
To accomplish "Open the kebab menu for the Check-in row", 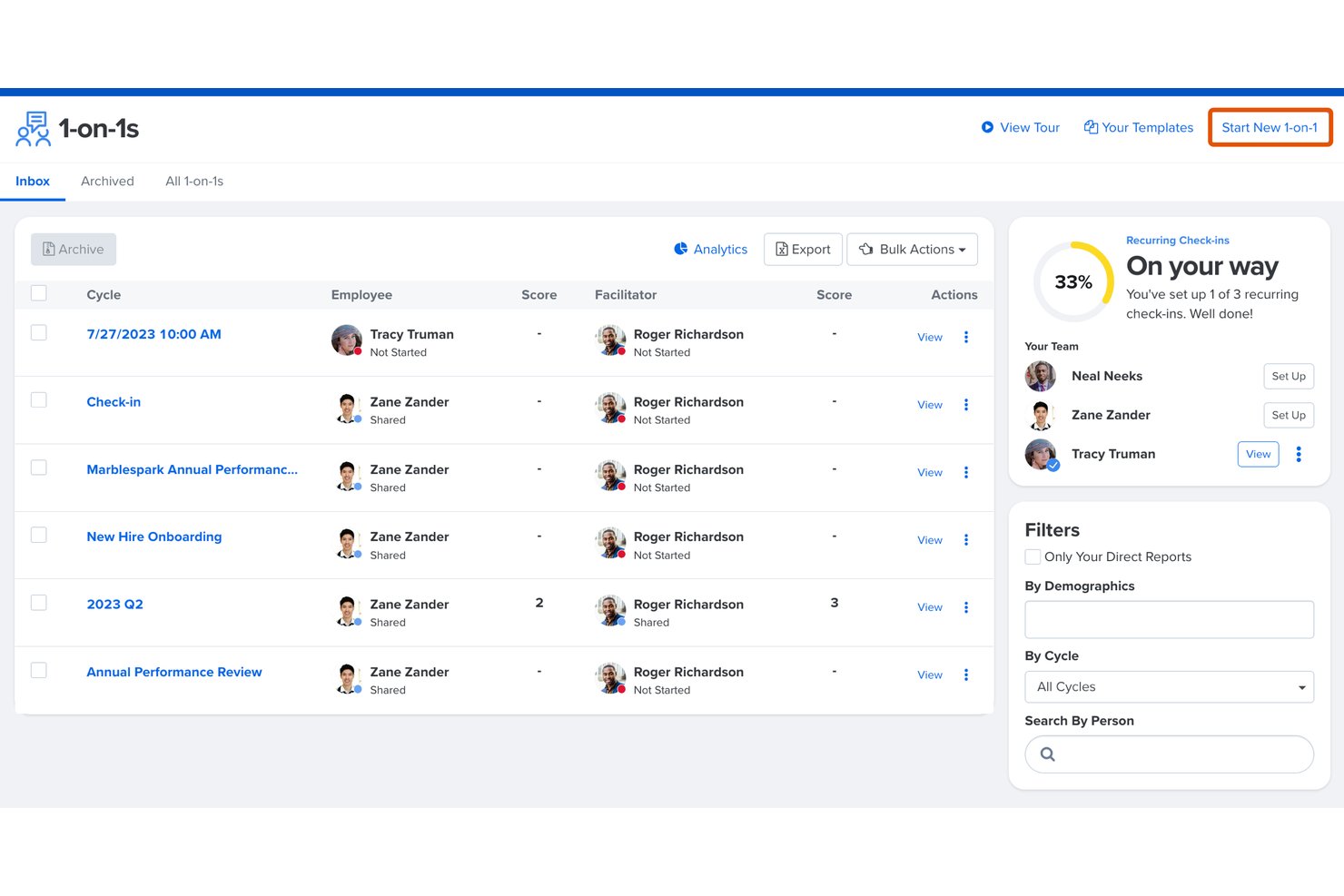I will tap(966, 405).
